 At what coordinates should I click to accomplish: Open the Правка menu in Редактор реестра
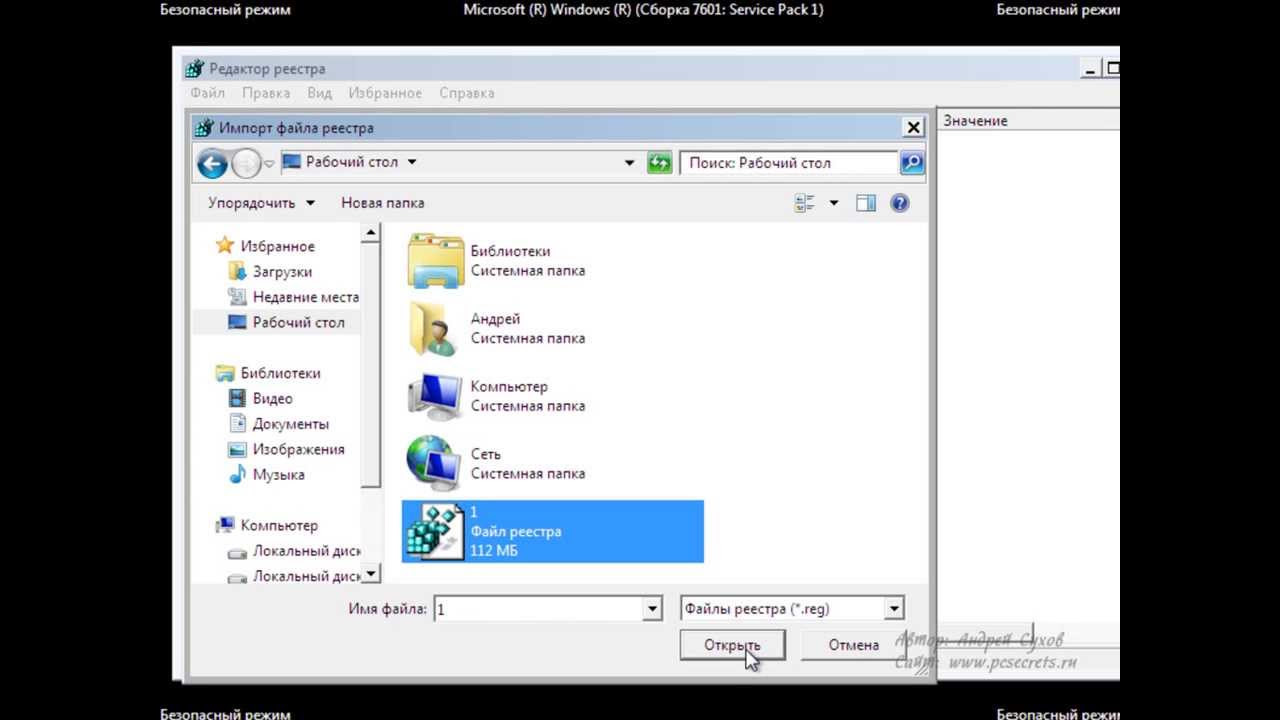(x=266, y=93)
